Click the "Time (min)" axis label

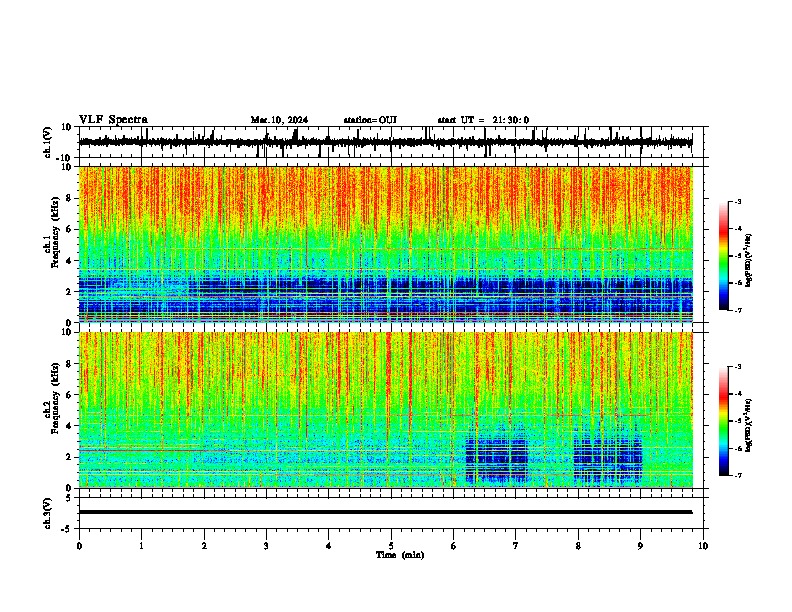point(400,555)
